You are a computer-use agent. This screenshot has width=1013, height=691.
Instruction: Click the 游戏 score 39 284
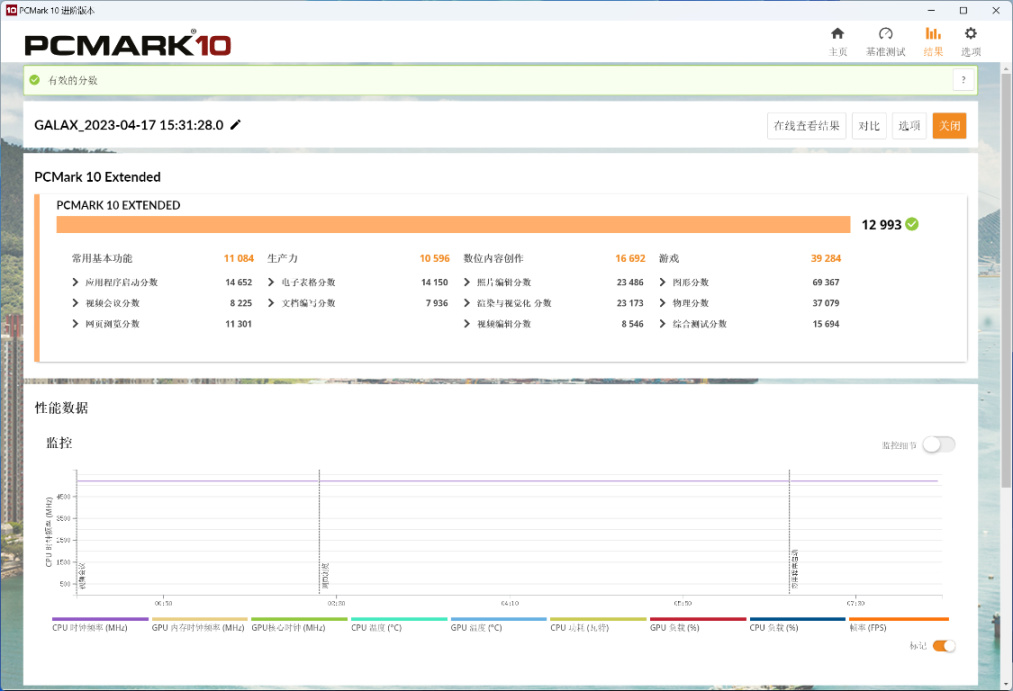(826, 258)
